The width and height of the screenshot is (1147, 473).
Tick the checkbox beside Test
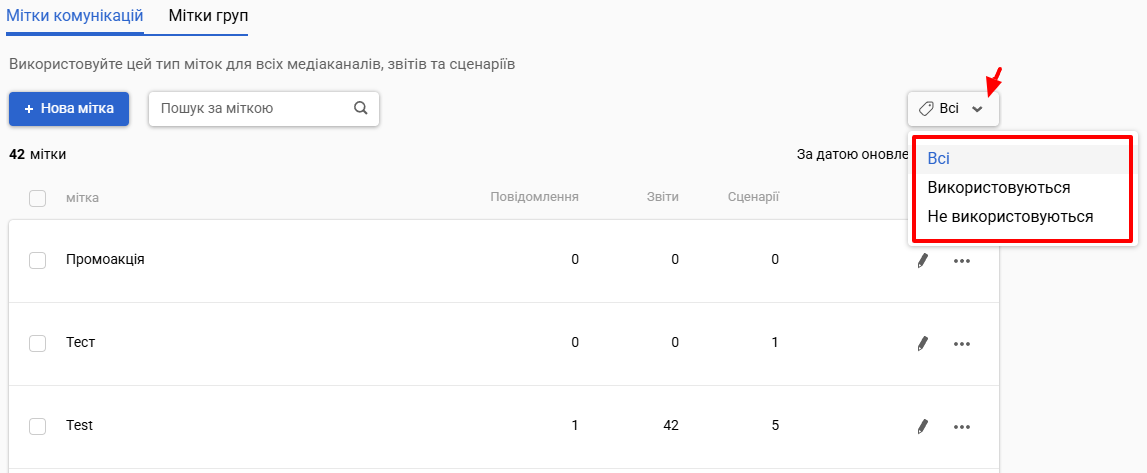tap(37, 425)
